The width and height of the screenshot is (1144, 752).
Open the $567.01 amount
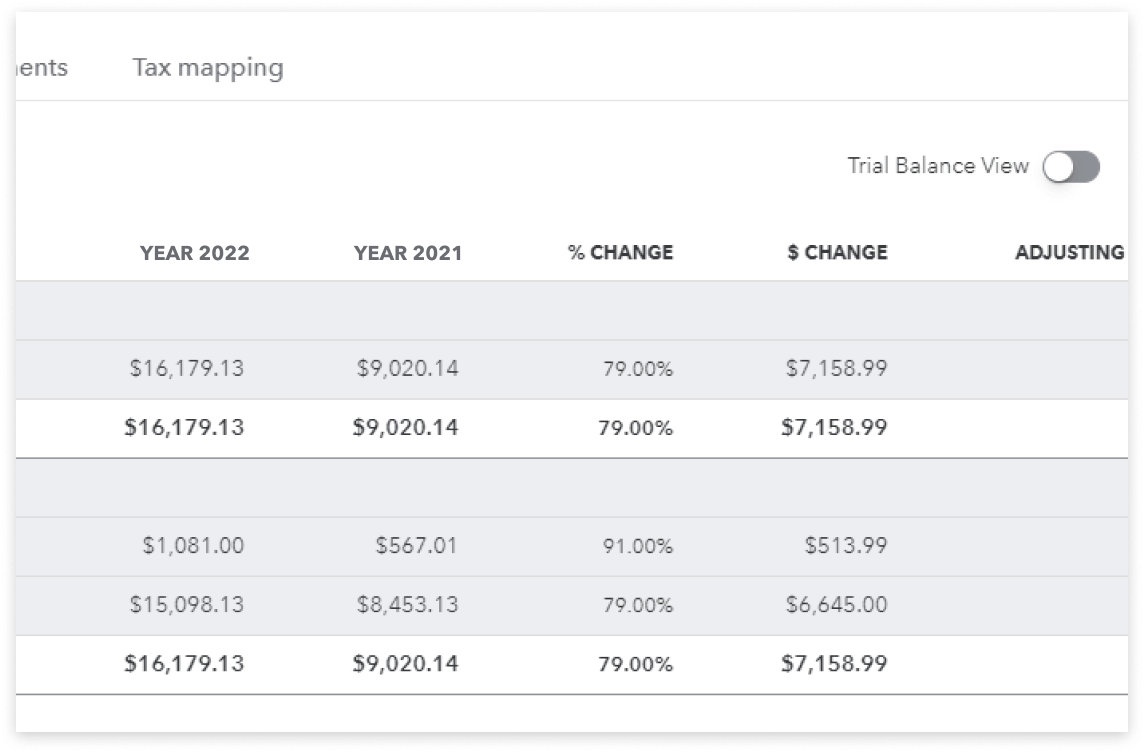[417, 546]
